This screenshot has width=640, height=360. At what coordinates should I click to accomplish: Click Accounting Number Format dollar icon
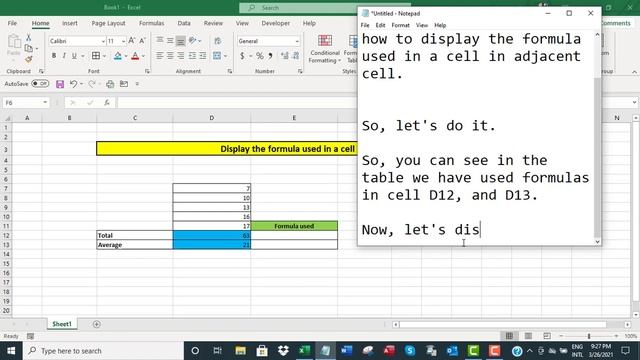[242, 56]
